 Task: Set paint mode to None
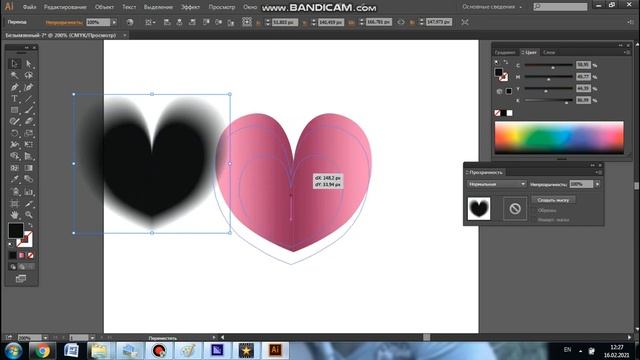pos(30,256)
